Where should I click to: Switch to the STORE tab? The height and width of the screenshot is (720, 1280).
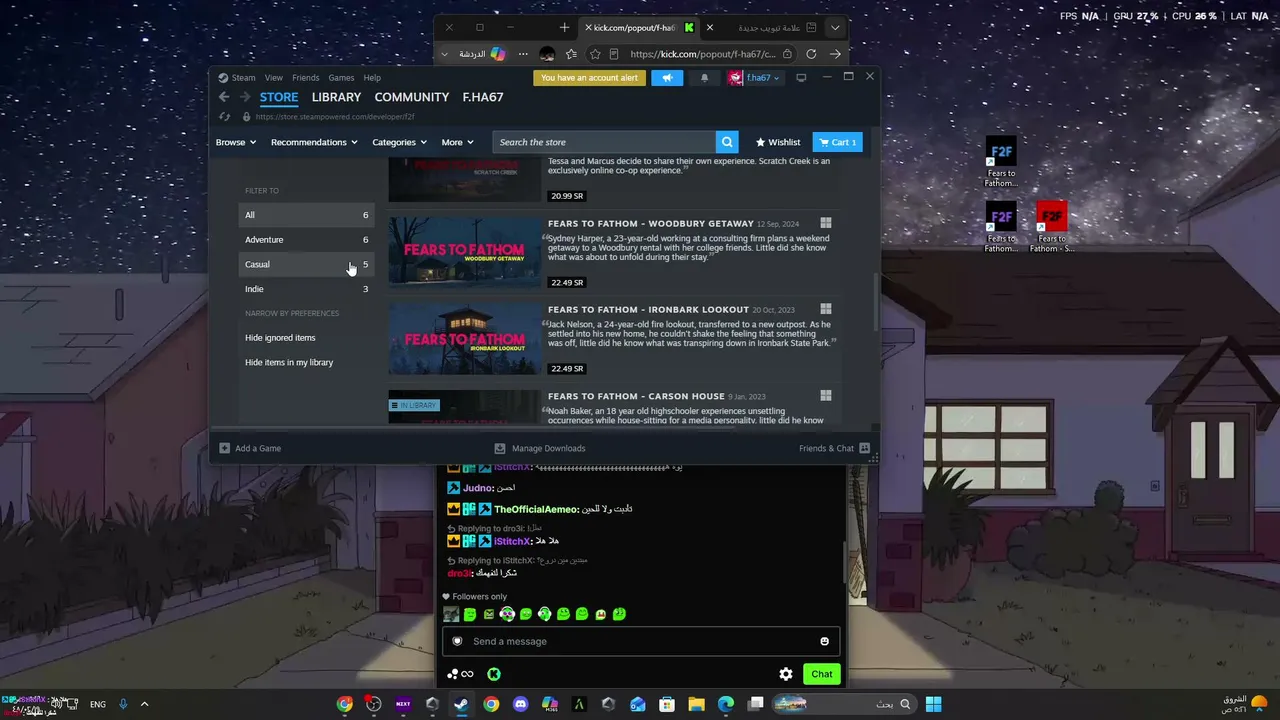279,97
